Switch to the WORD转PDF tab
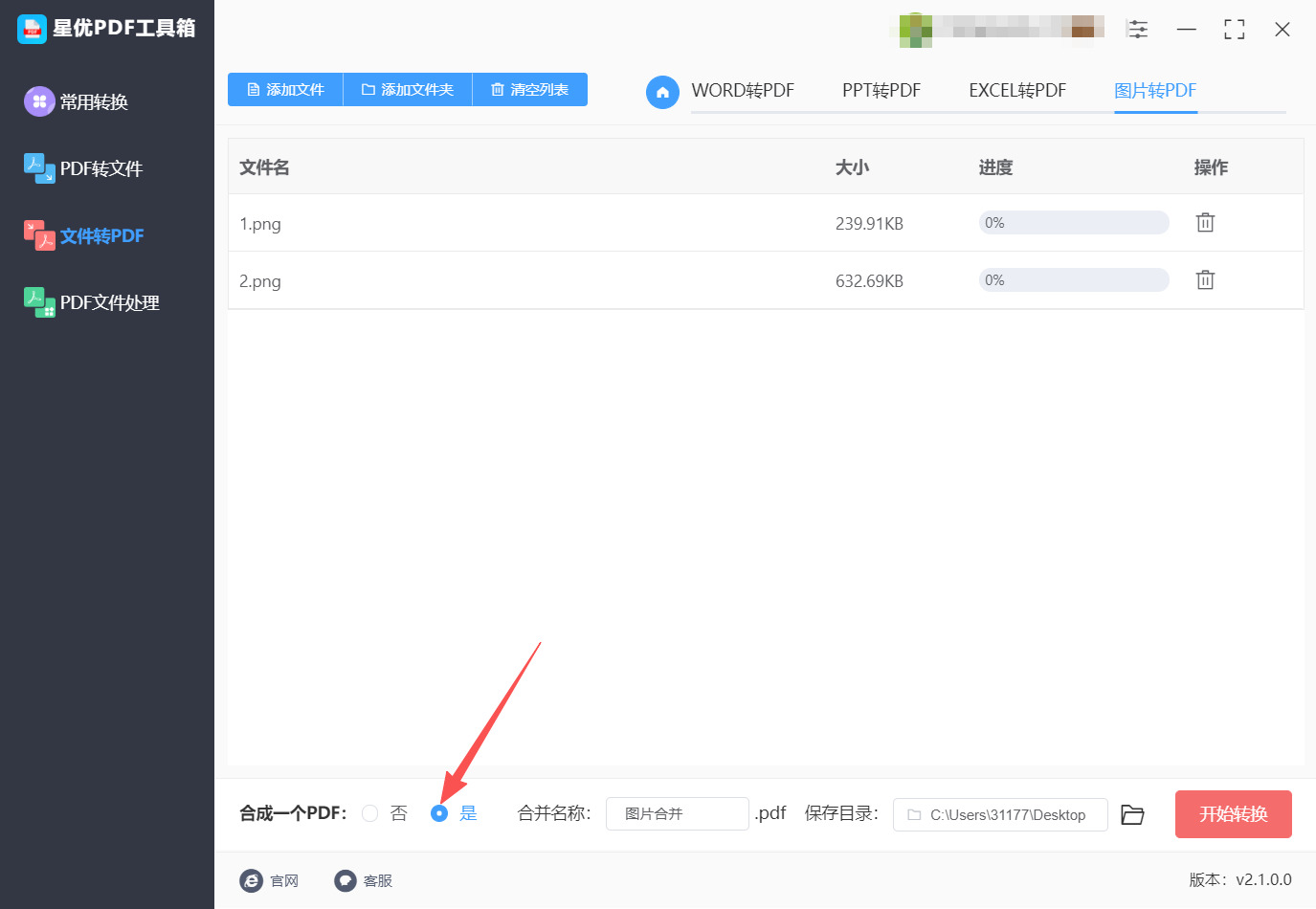1316x909 pixels. pos(743,91)
